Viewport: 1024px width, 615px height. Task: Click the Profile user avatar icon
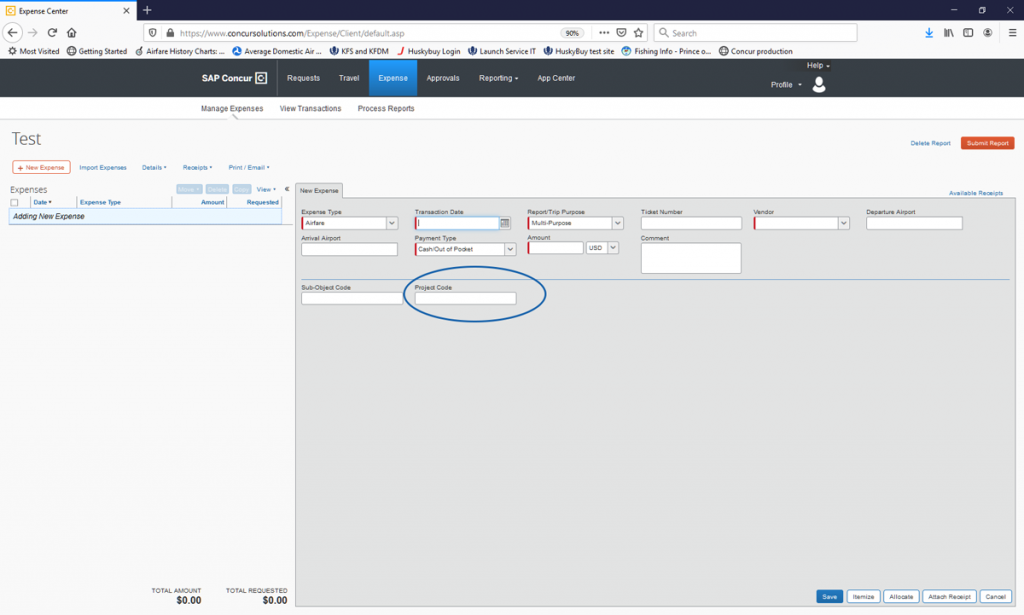click(x=819, y=85)
